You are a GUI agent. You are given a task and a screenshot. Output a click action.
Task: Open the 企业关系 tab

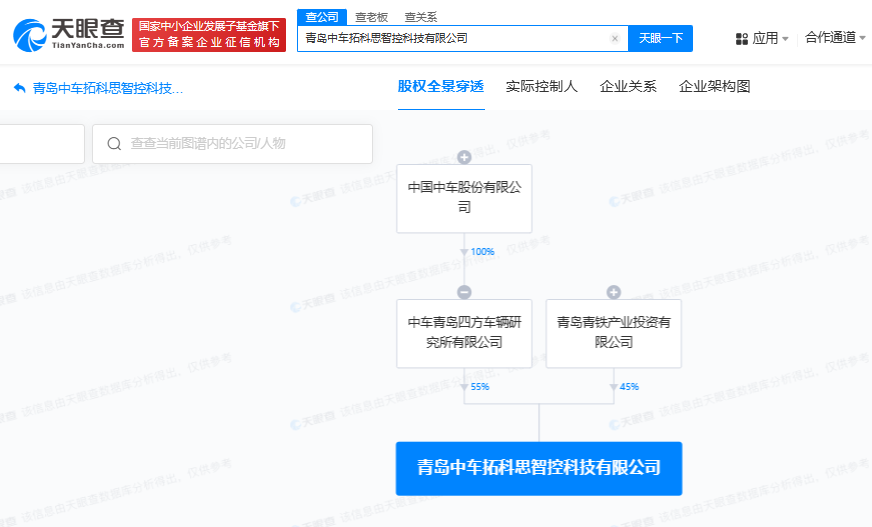(628, 86)
